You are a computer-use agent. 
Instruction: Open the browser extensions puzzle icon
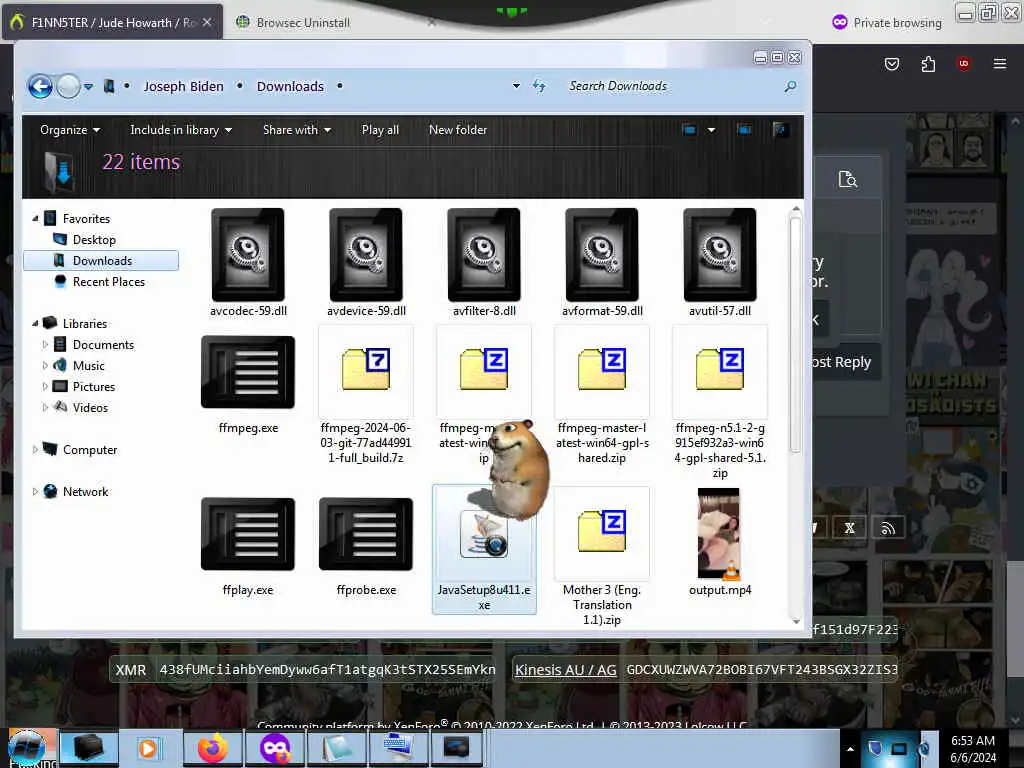pos(928,64)
